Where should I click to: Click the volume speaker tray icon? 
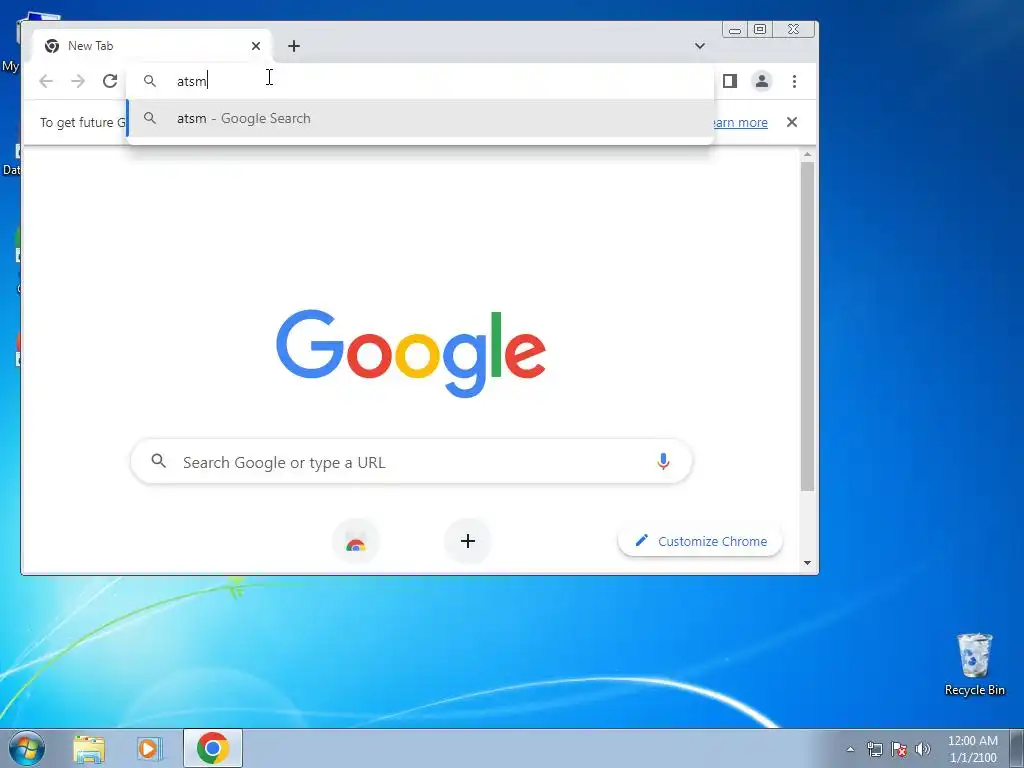923,749
